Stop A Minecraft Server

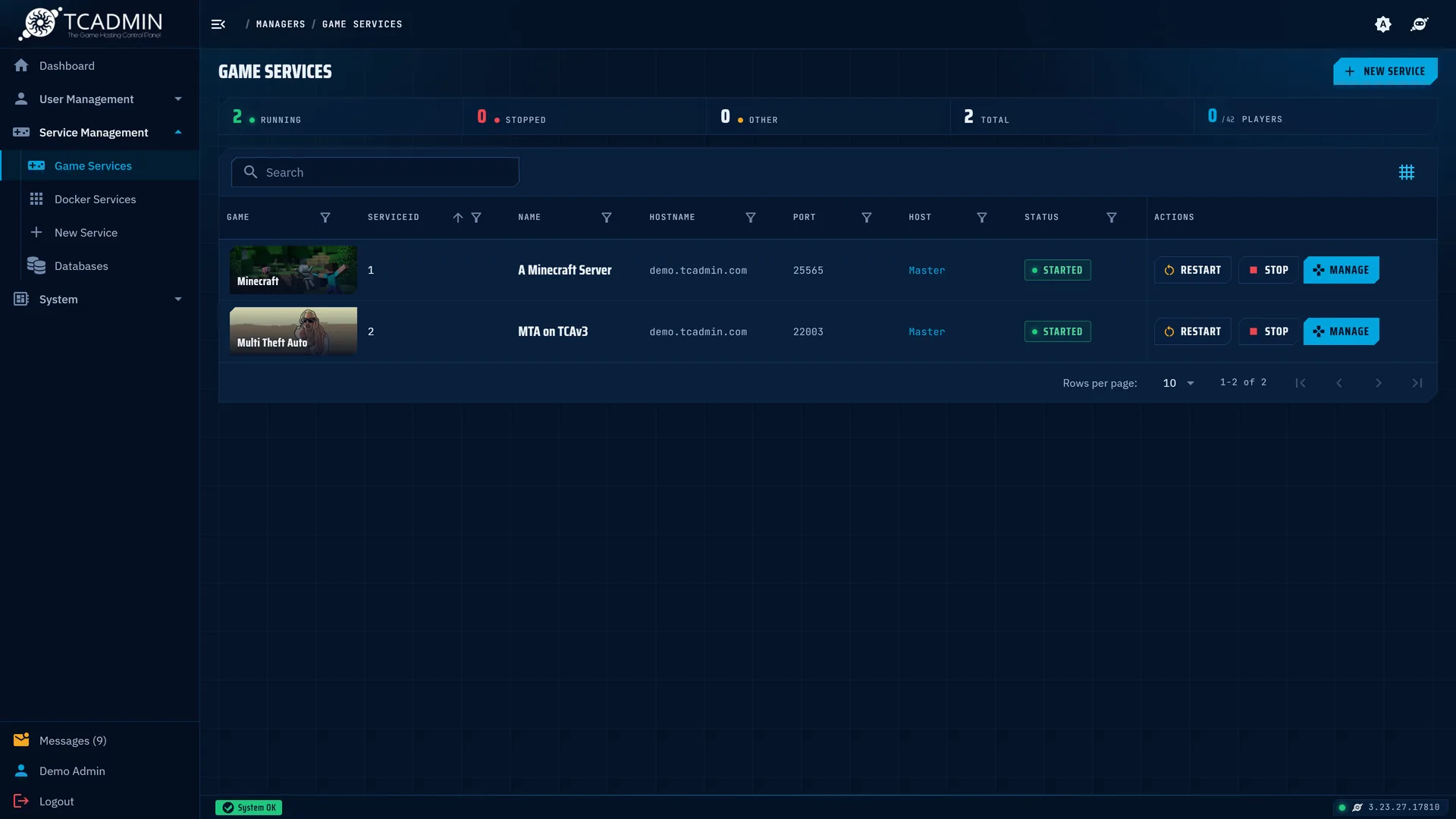[x=1269, y=270]
